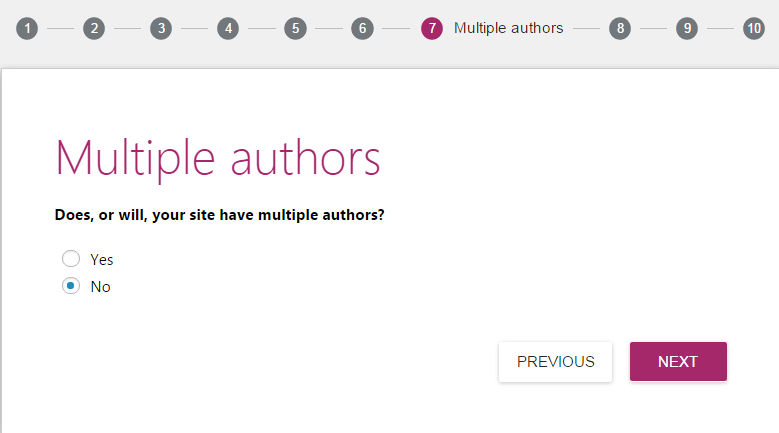Viewport: 779px width, 433px height.
Task: Skip ahead to step 8 circle
Action: (x=620, y=28)
